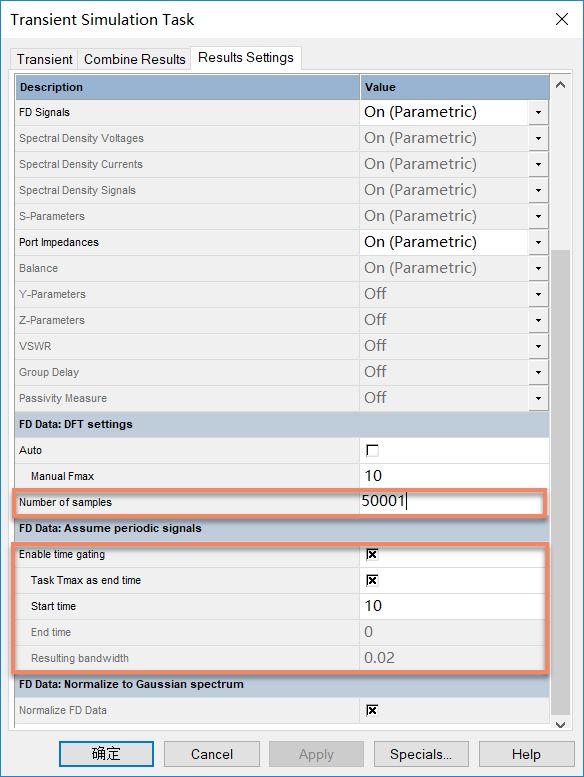Click the Start time value field
This screenshot has height=777, width=584.
click(454, 606)
